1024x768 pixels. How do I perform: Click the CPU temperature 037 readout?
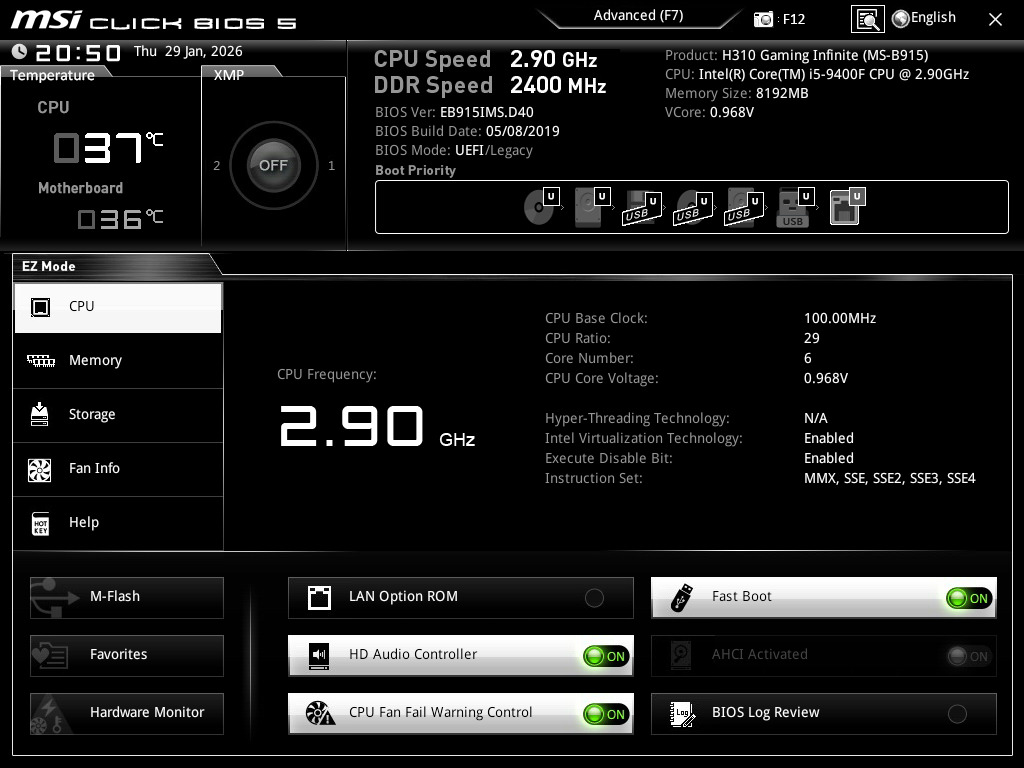point(108,148)
